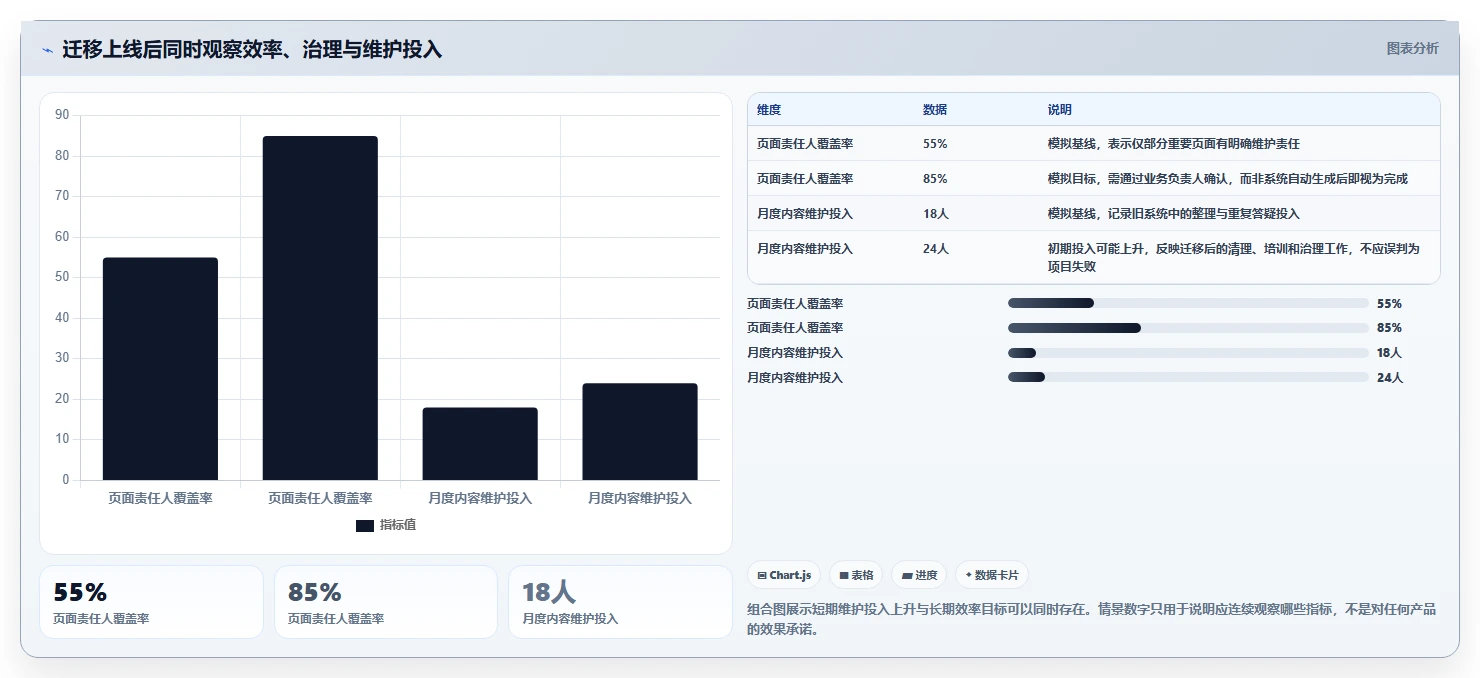Click the panel title 迁移上线后同时观察效率
Screen dimensions: 1480x678
pyautogui.click(x=252, y=49)
